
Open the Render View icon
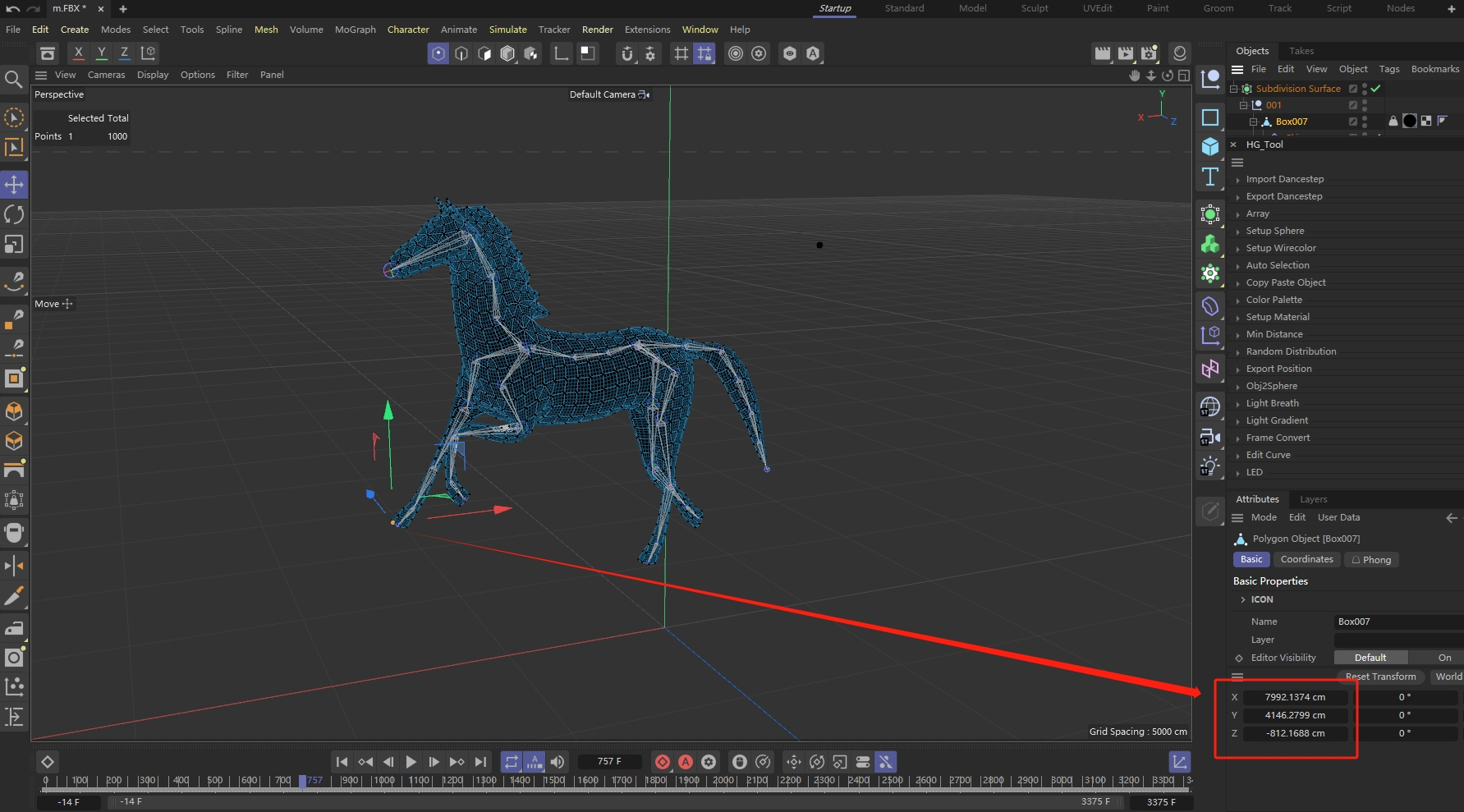pos(1103,53)
